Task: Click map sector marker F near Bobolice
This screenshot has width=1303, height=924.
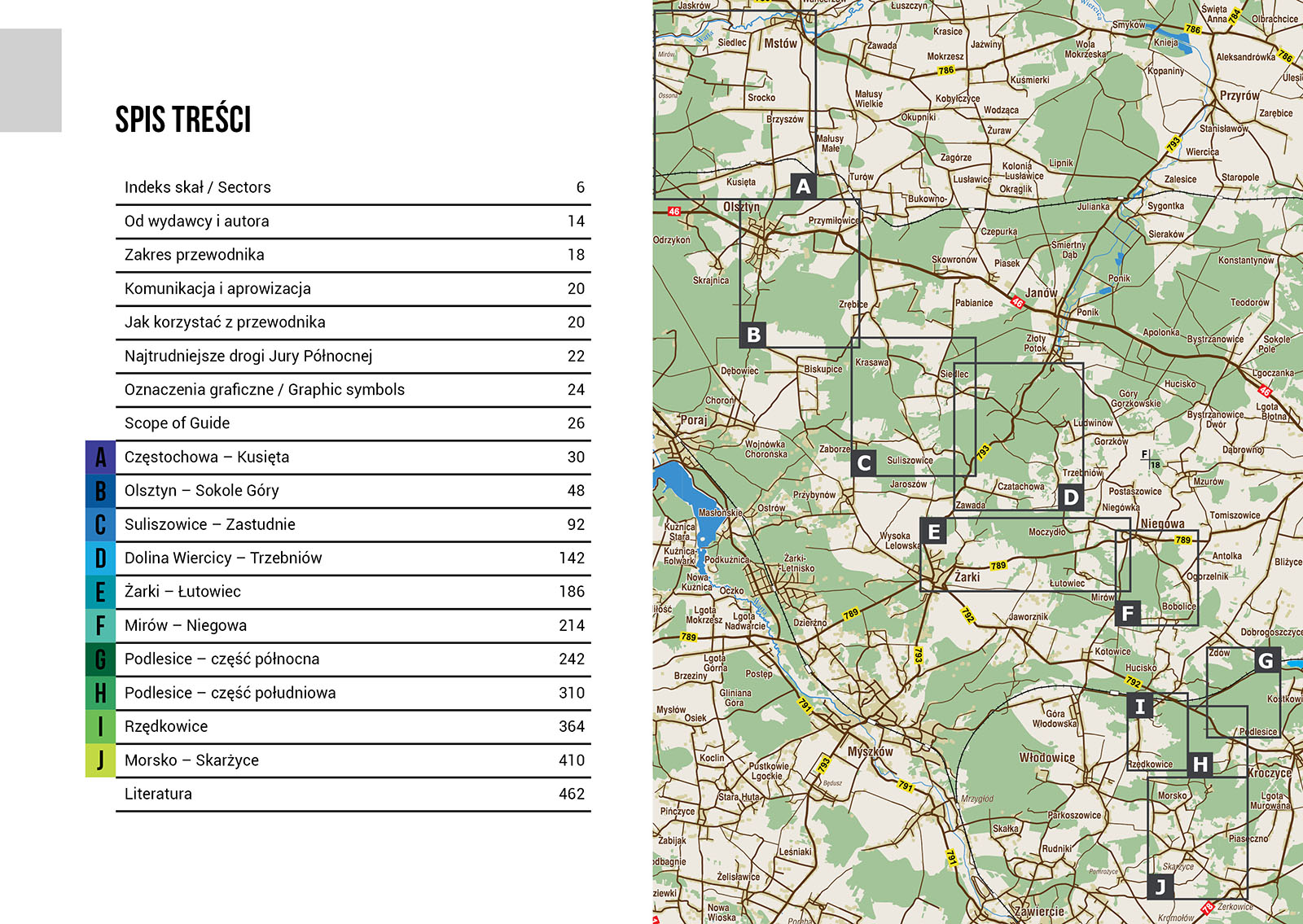Action: pyautogui.click(x=1128, y=613)
